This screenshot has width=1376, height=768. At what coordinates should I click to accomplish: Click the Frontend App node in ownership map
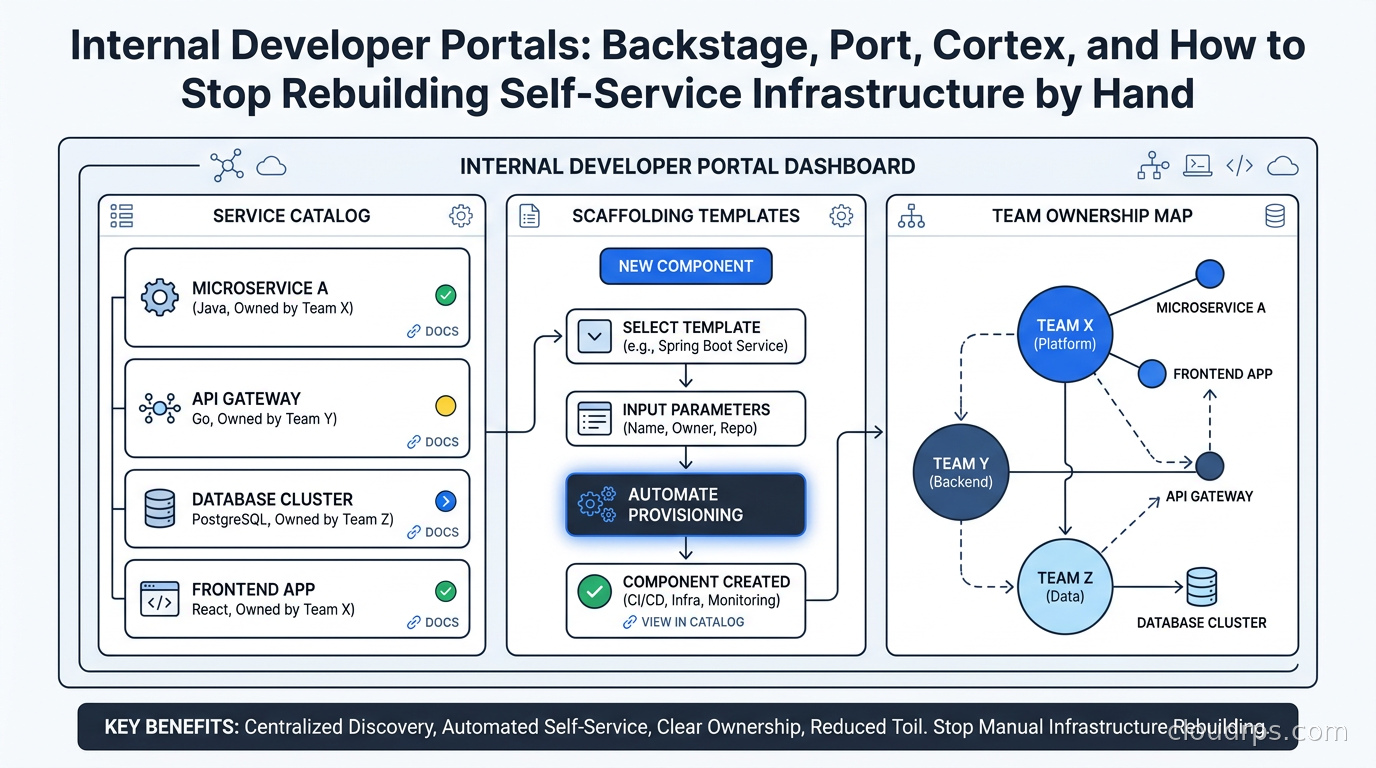(1152, 374)
